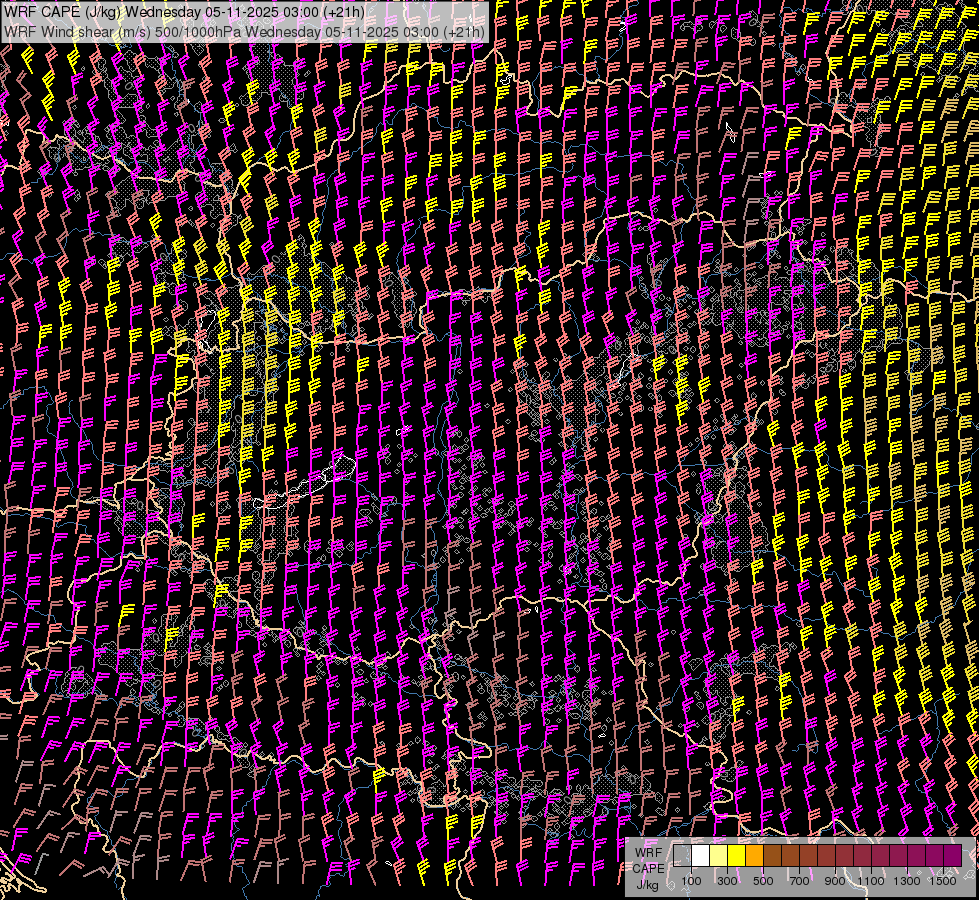The image size is (979, 900).
Task: Select the white CAPE legend swatch
Action: point(700,856)
